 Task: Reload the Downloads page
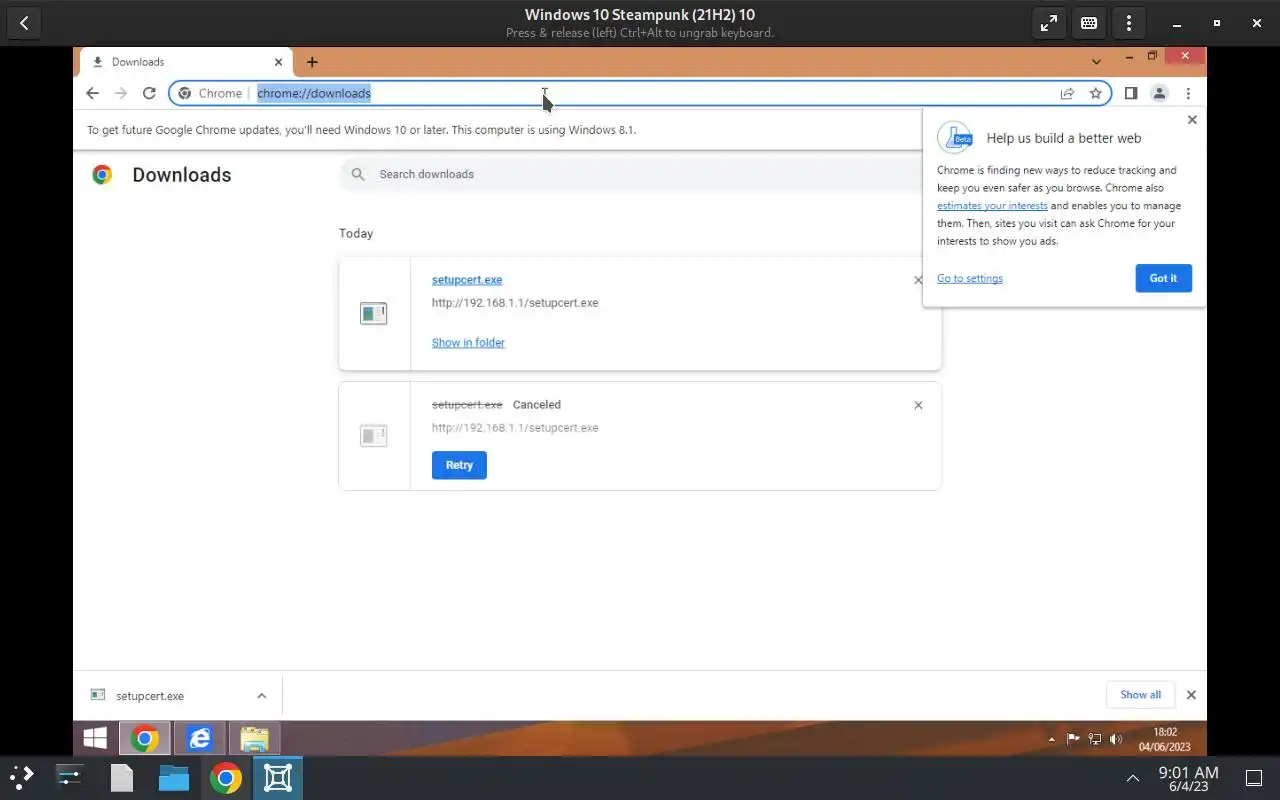click(149, 93)
